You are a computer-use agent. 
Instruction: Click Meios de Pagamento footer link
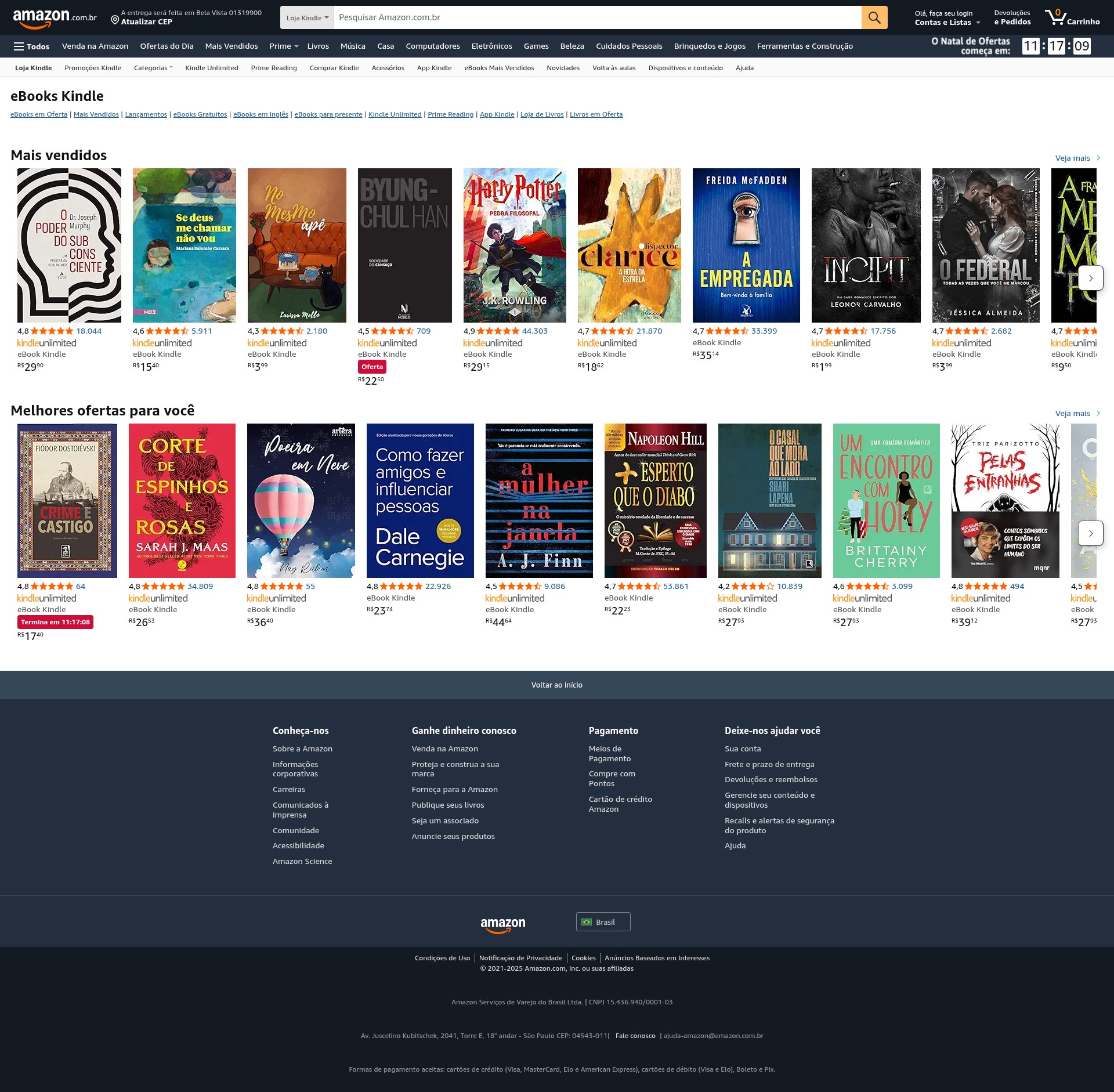click(x=610, y=754)
